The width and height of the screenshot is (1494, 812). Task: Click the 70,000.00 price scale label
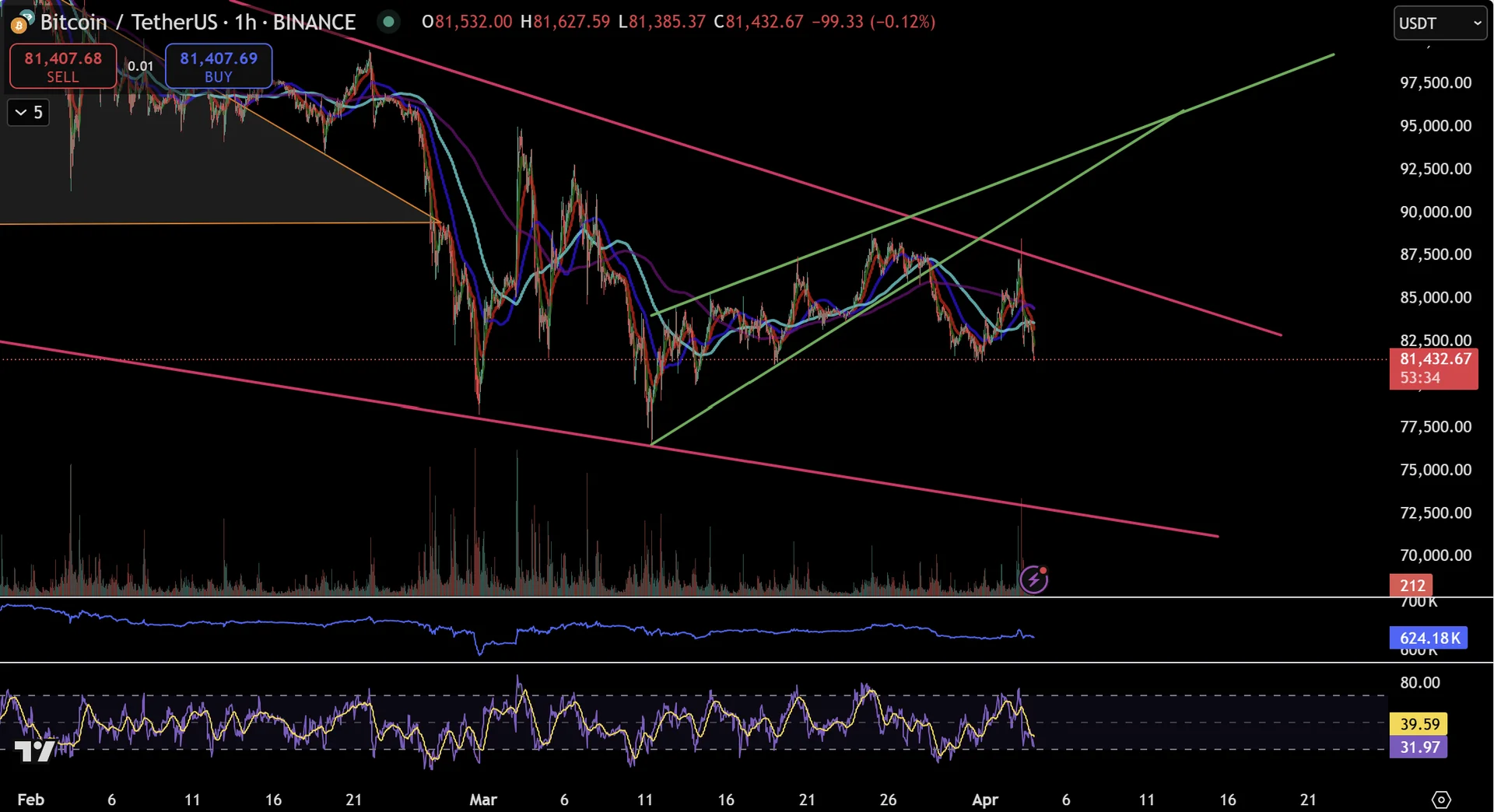click(x=1436, y=555)
